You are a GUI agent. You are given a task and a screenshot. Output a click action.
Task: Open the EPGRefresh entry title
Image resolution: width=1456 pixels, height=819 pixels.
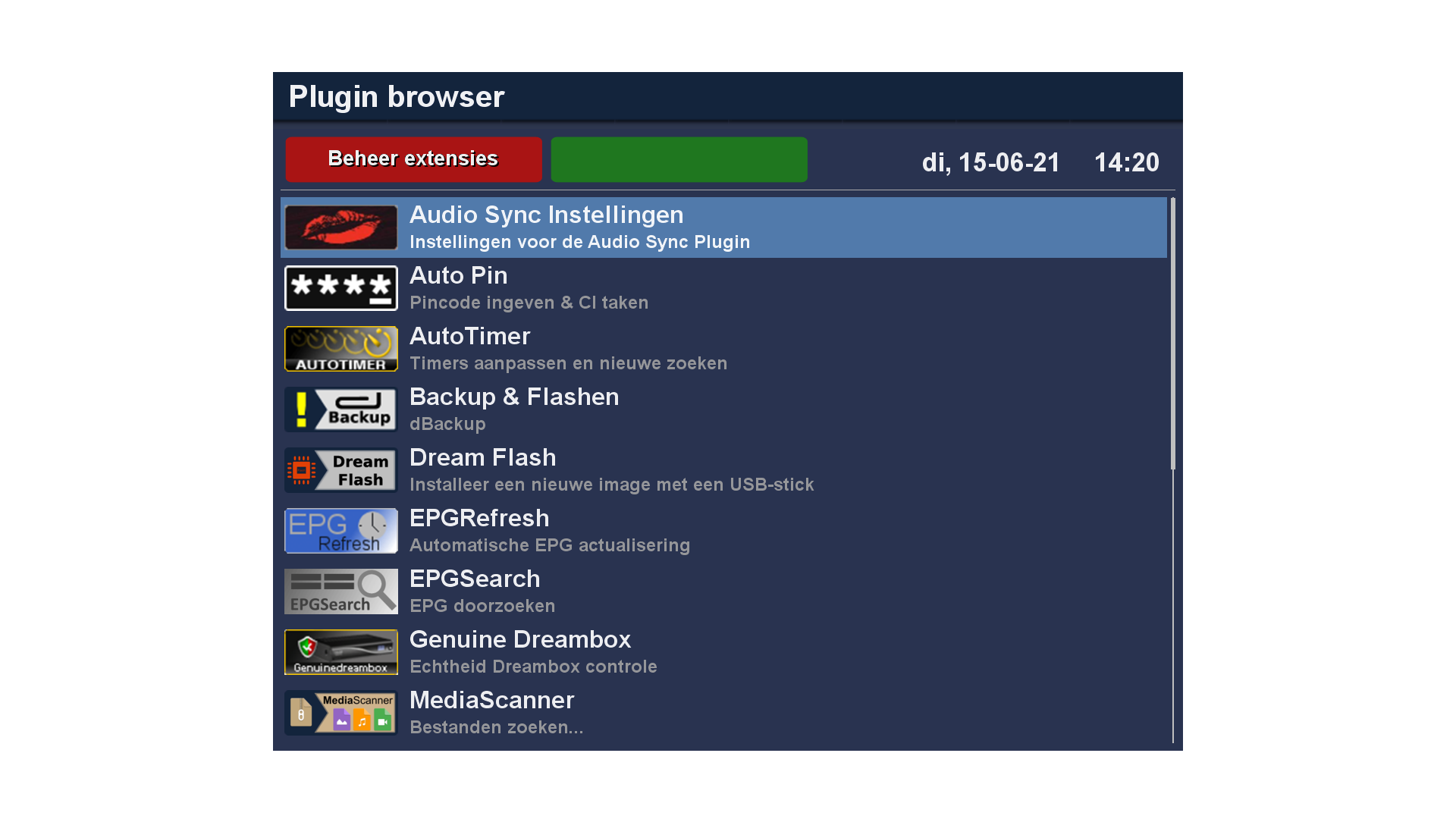479,518
